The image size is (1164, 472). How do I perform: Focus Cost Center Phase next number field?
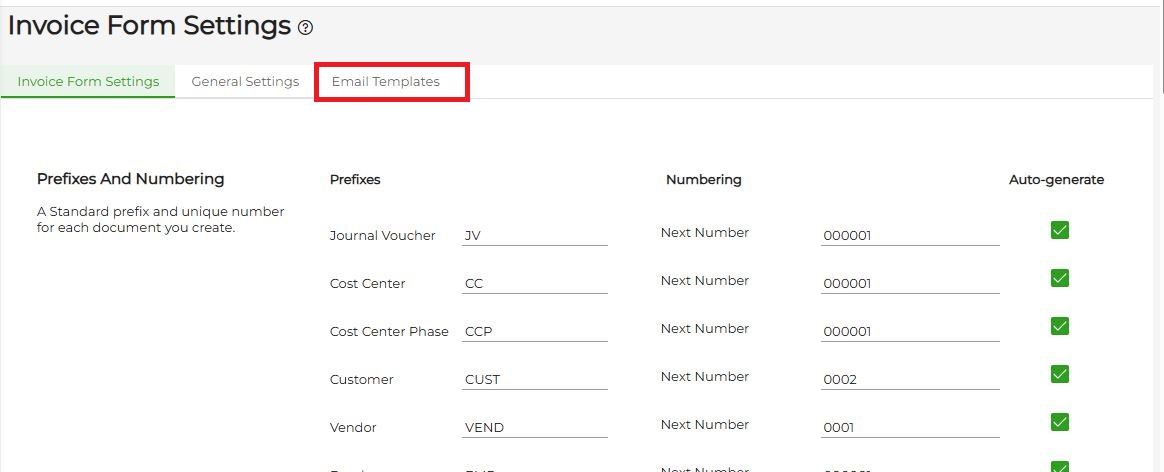pyautogui.click(x=909, y=332)
